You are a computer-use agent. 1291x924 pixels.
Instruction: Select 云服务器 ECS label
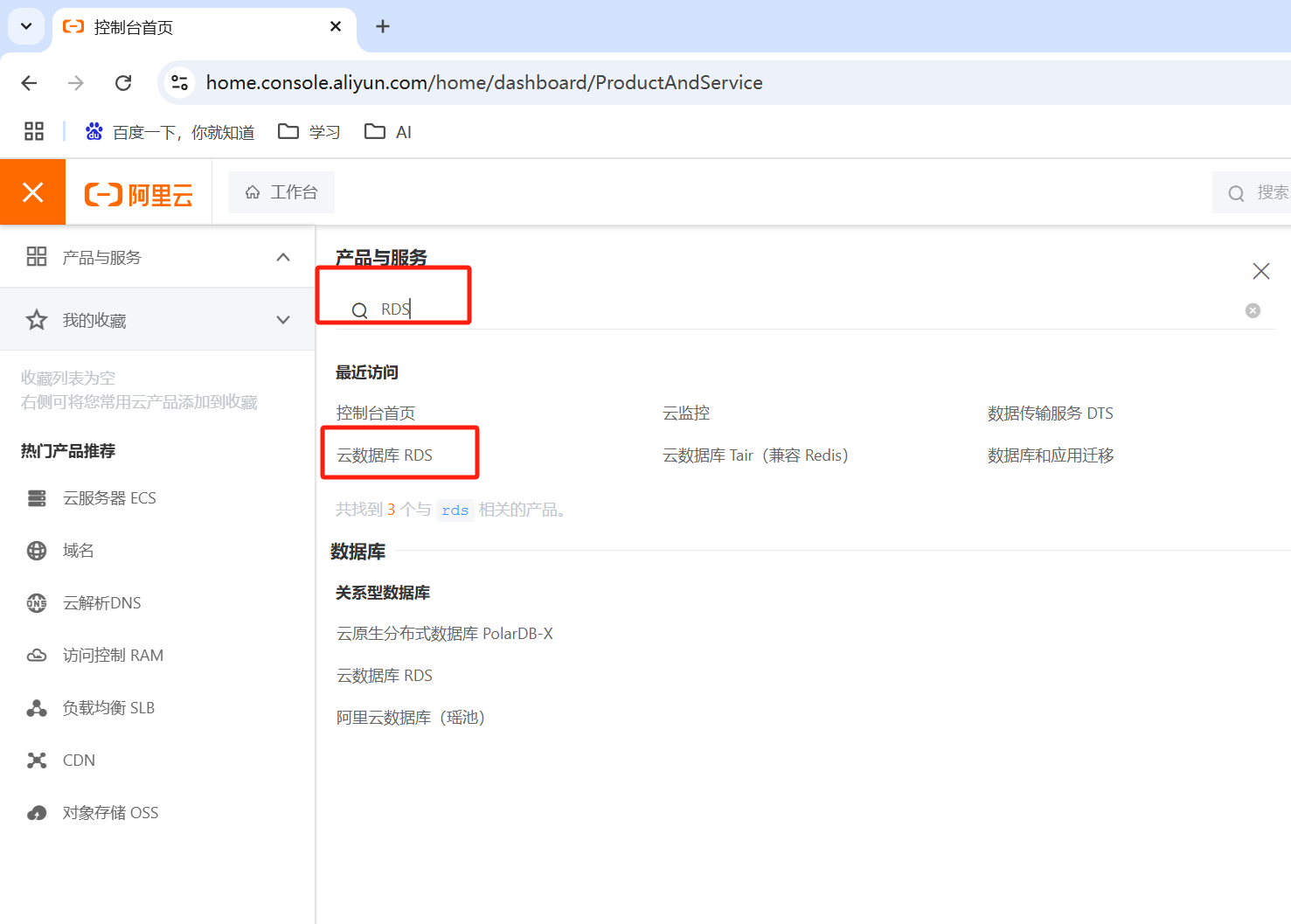coord(109,498)
